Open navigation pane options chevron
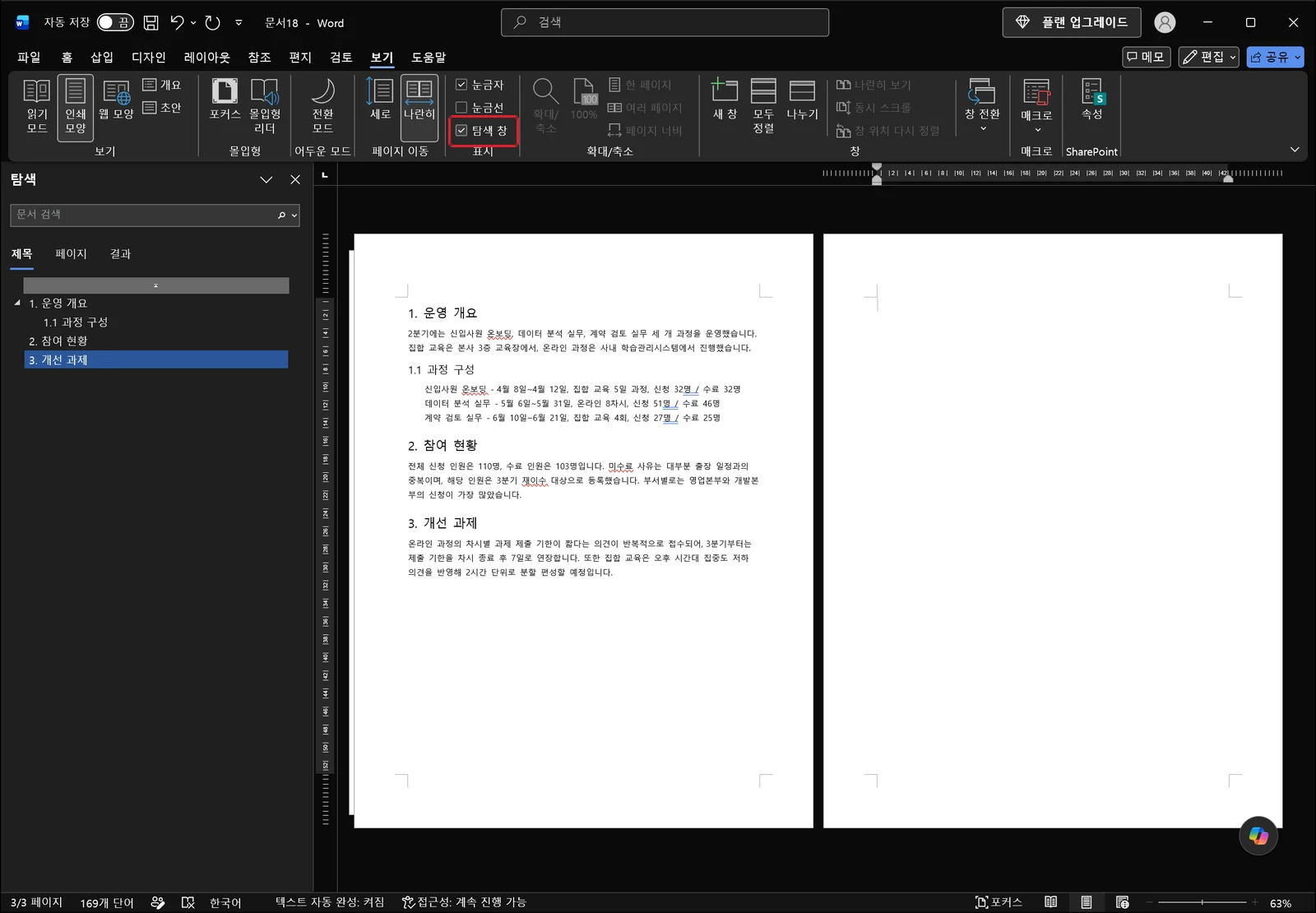 pos(266,179)
